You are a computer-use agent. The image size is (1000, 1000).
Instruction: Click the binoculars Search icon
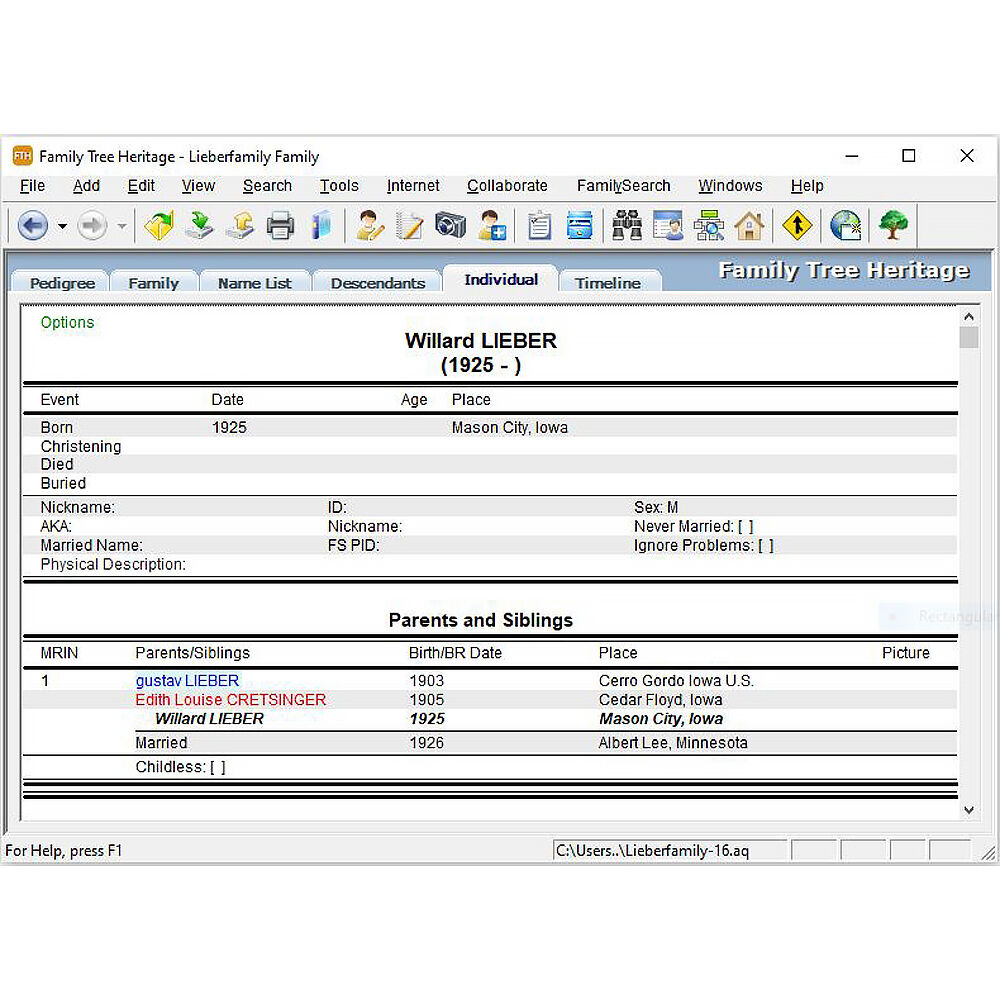[x=627, y=225]
